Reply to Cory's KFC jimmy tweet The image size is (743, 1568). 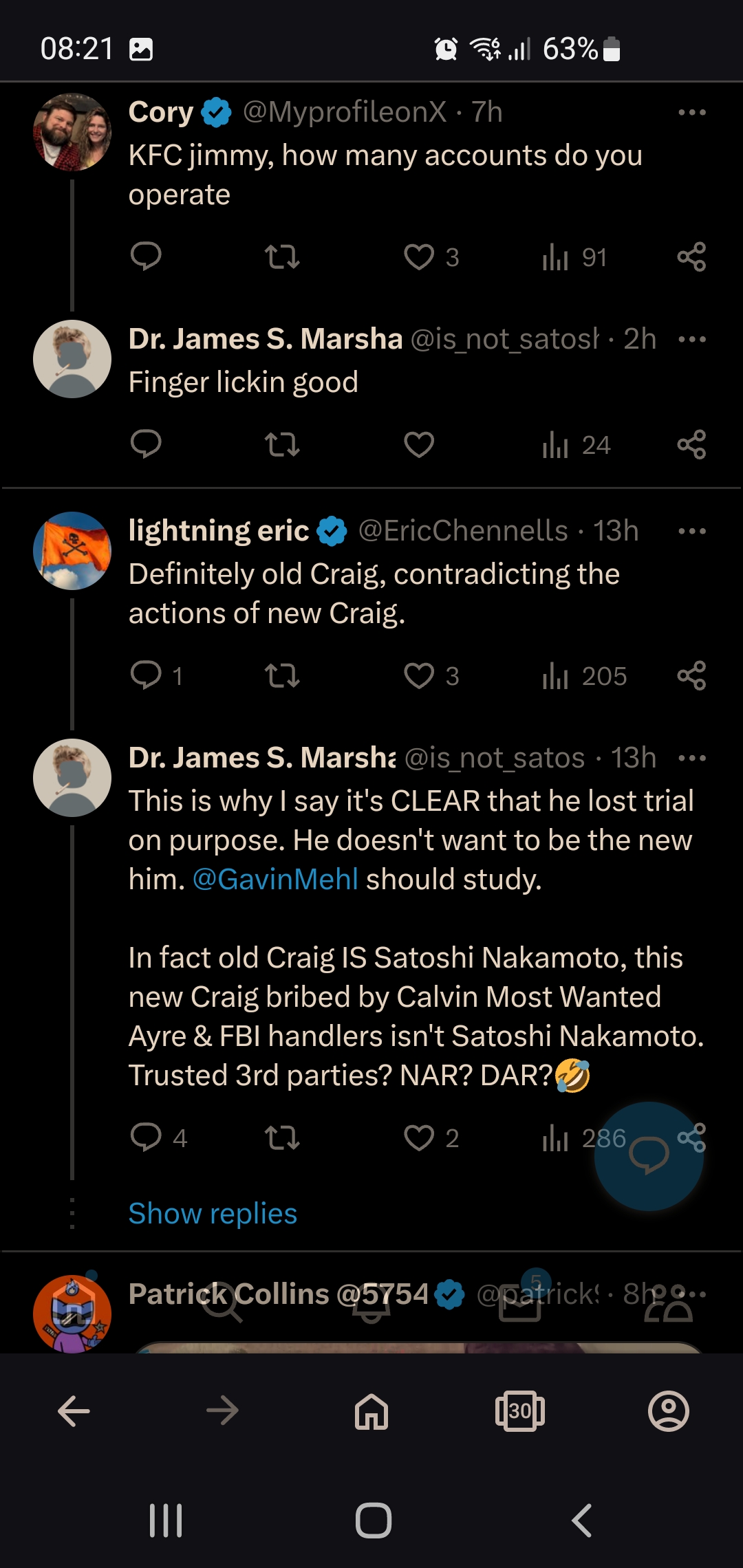click(146, 257)
